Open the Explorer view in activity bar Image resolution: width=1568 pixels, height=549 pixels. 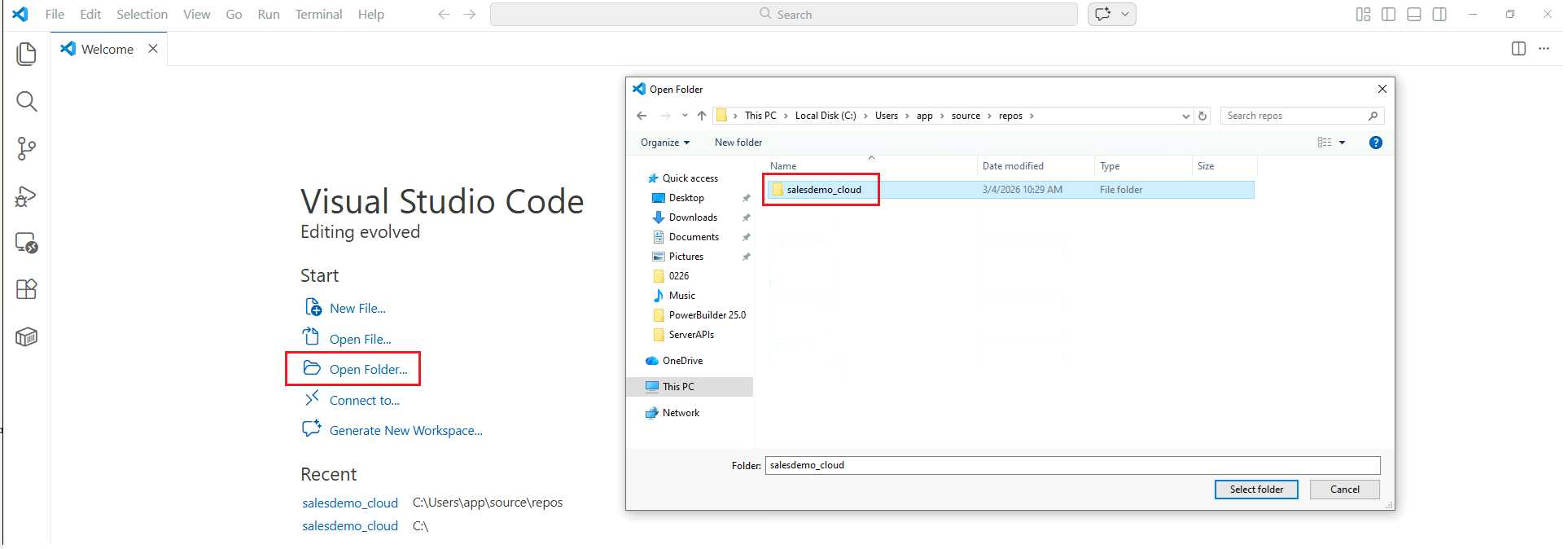26,55
